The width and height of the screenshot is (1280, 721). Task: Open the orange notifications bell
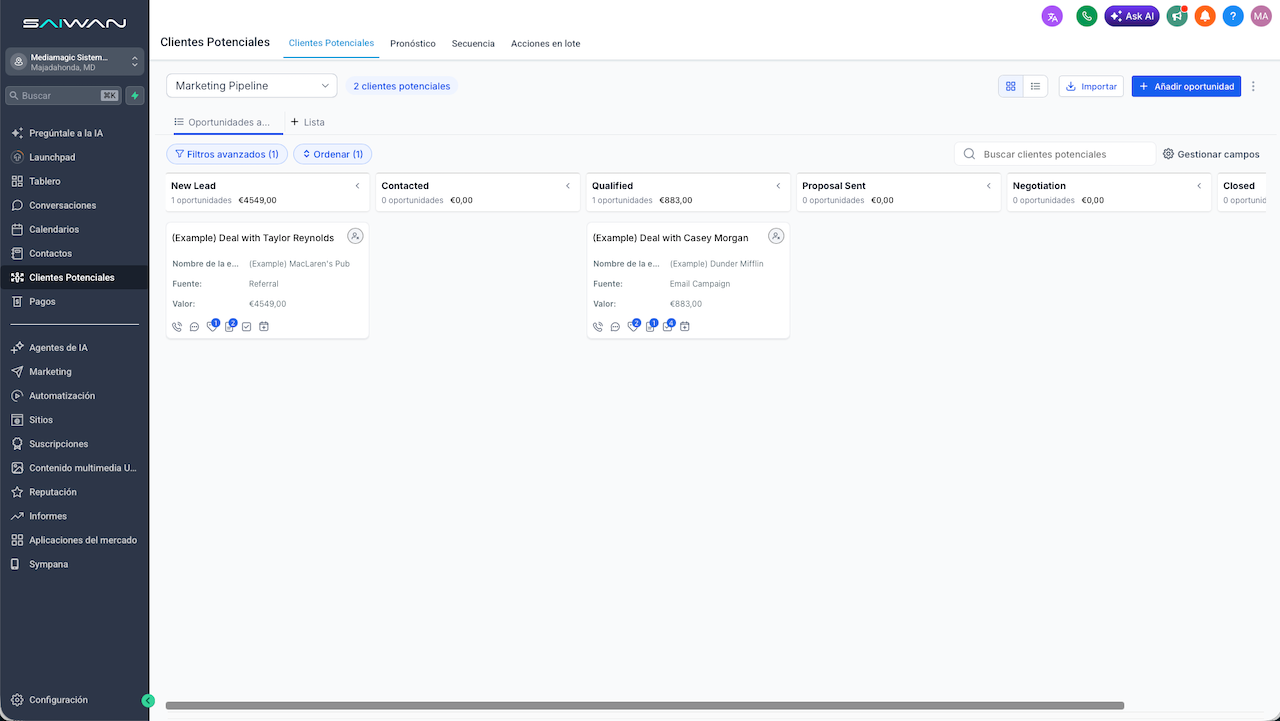[1205, 16]
